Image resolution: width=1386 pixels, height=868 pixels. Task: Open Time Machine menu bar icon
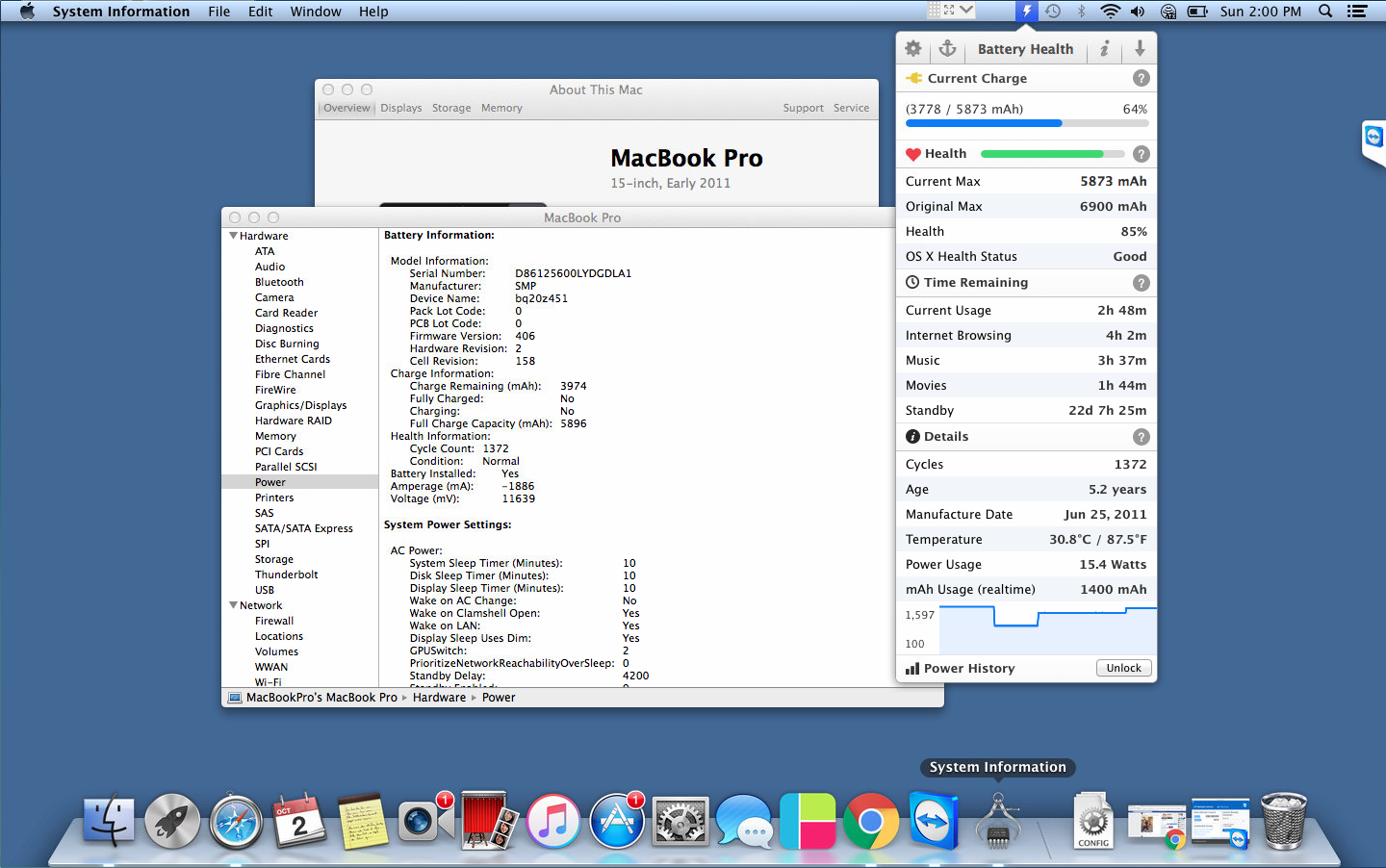(x=1054, y=12)
